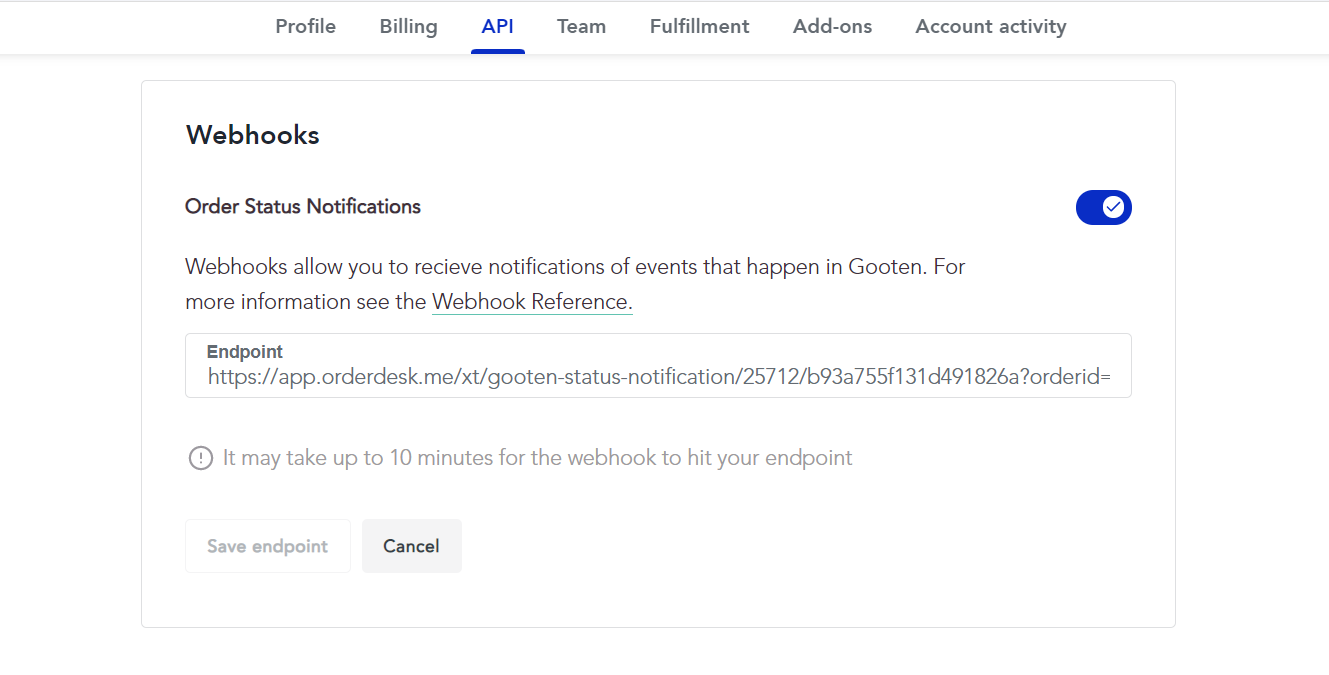
Task: Click the Cancel button
Action: tap(411, 546)
